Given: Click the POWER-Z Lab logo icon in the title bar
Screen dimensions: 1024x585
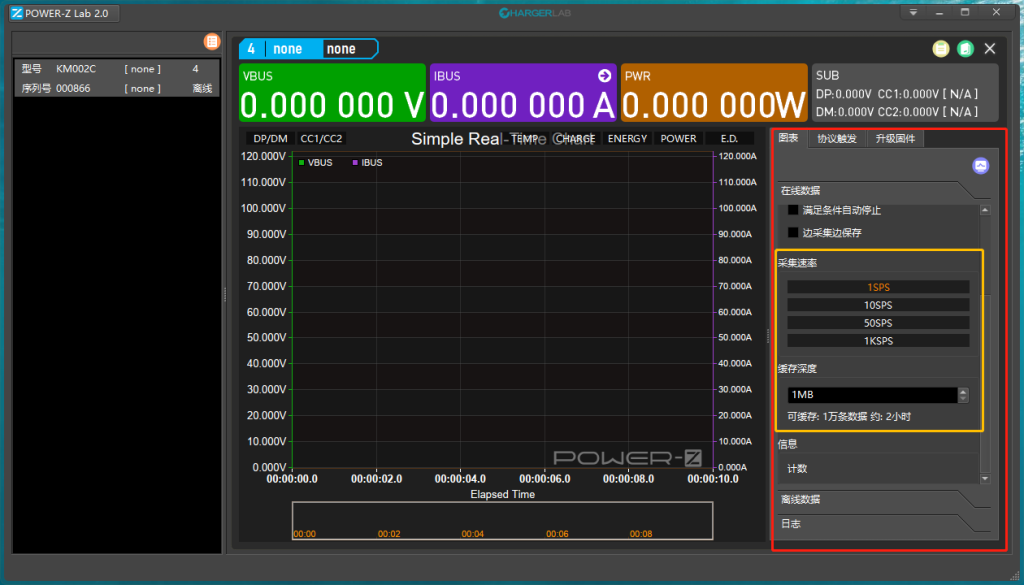Looking at the screenshot, I should tap(17, 13).
